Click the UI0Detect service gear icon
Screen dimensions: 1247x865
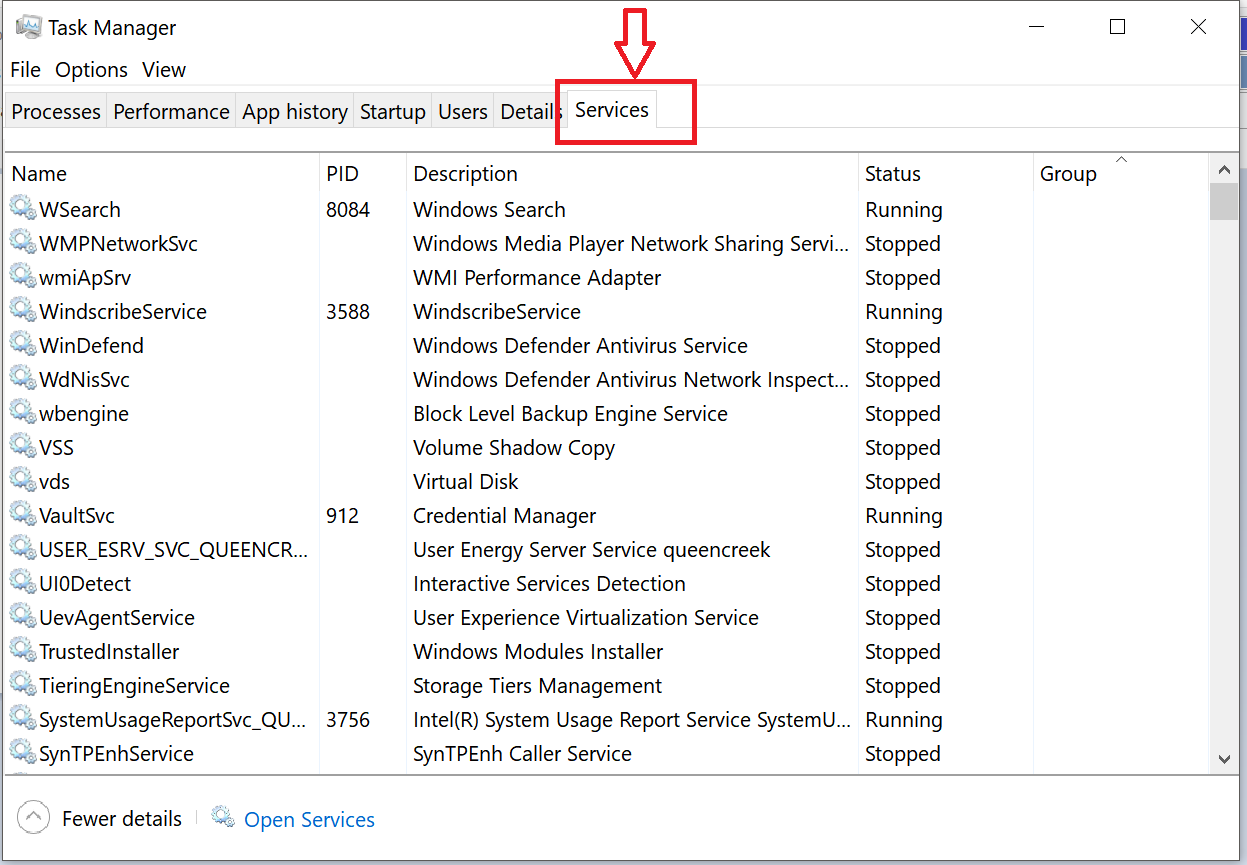click(x=23, y=583)
